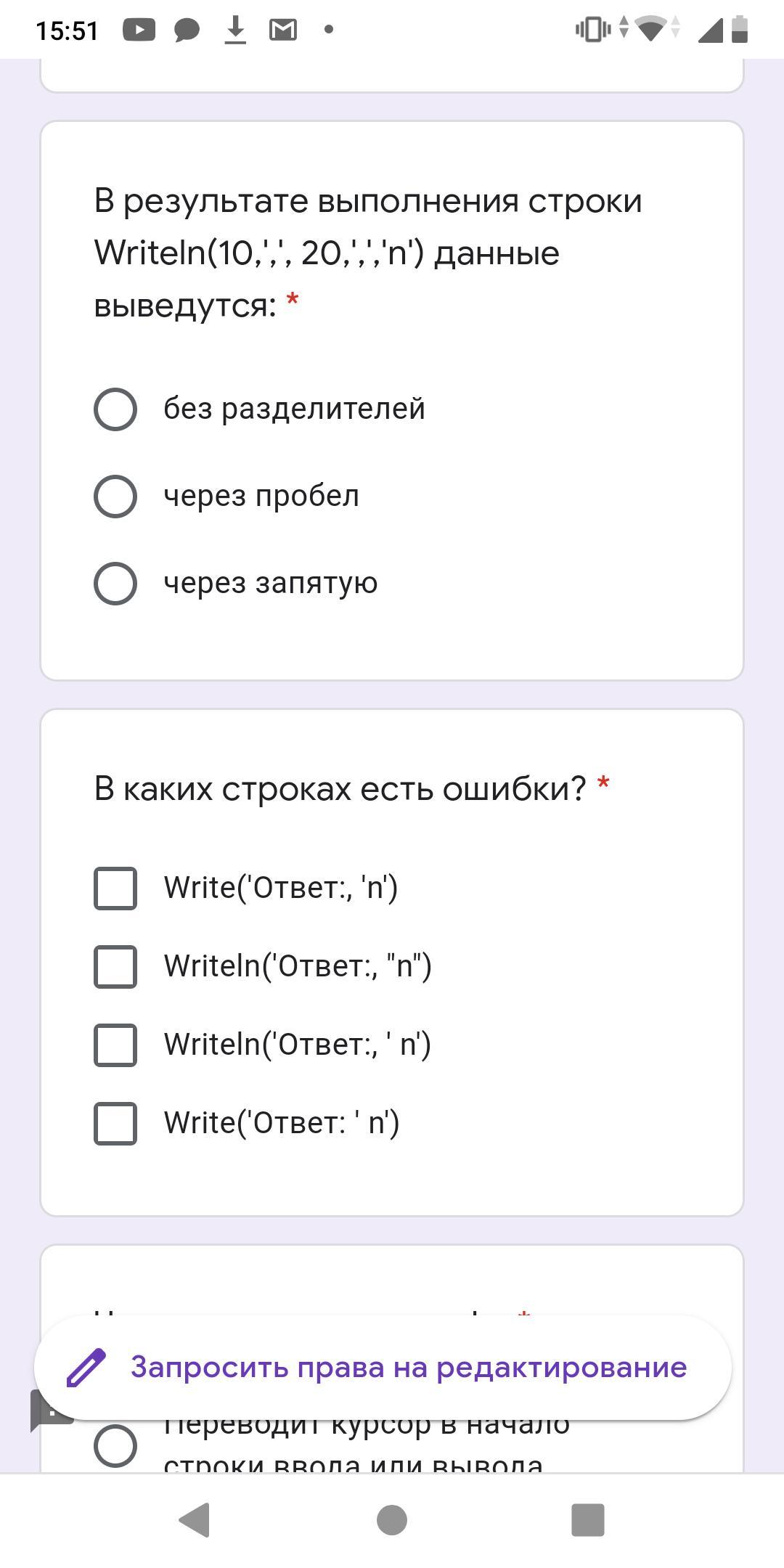Select the 'через запятую' radio option
The image size is (784, 1568).
pos(115,584)
